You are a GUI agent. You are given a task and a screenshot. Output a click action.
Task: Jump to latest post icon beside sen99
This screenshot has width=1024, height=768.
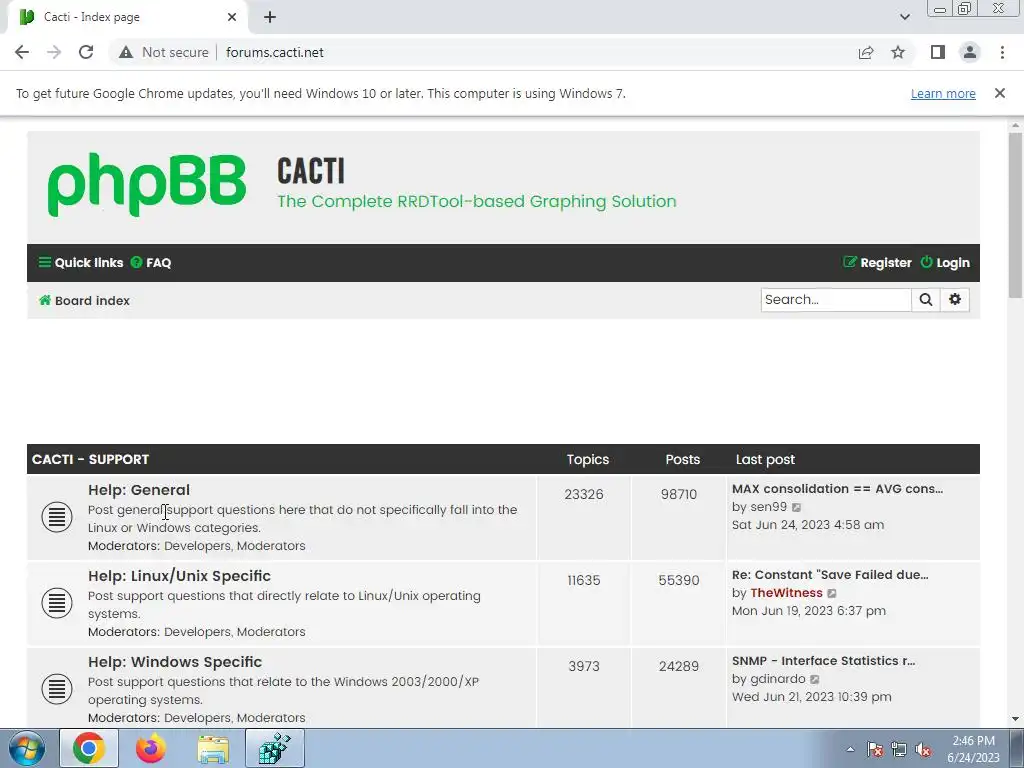(x=796, y=507)
